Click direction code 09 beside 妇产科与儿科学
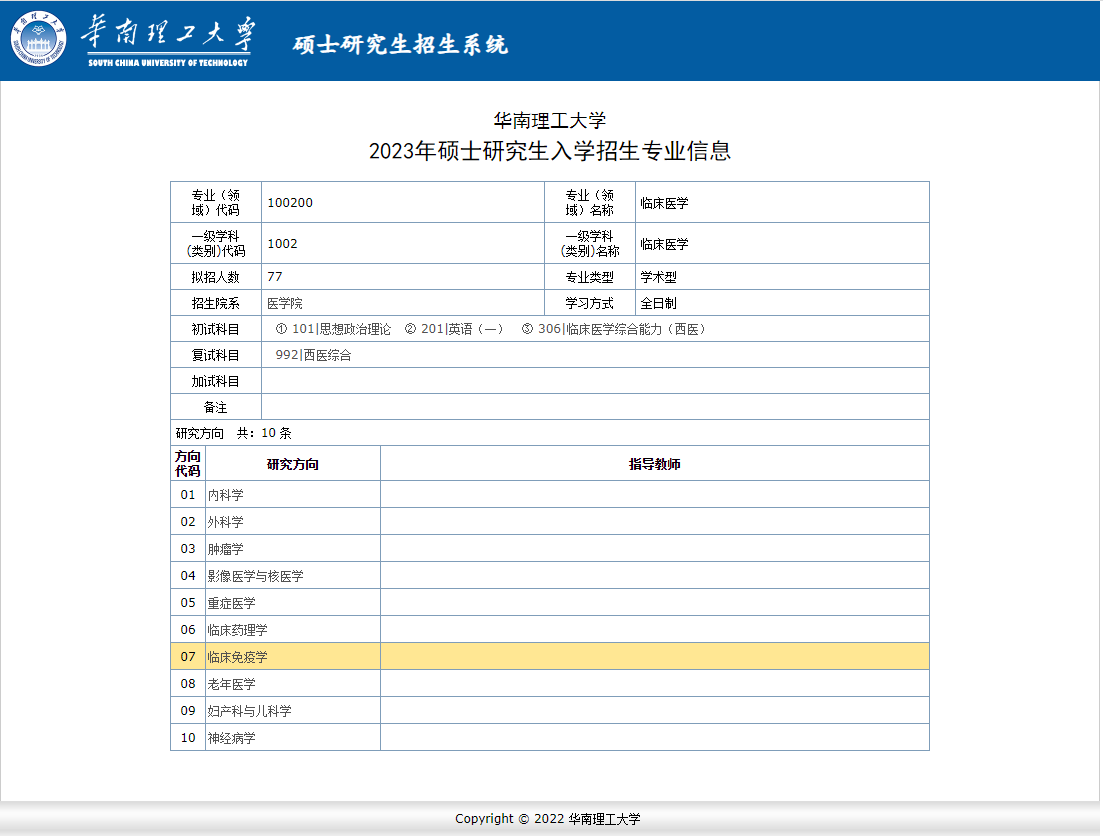1103x836 pixels. pos(188,711)
